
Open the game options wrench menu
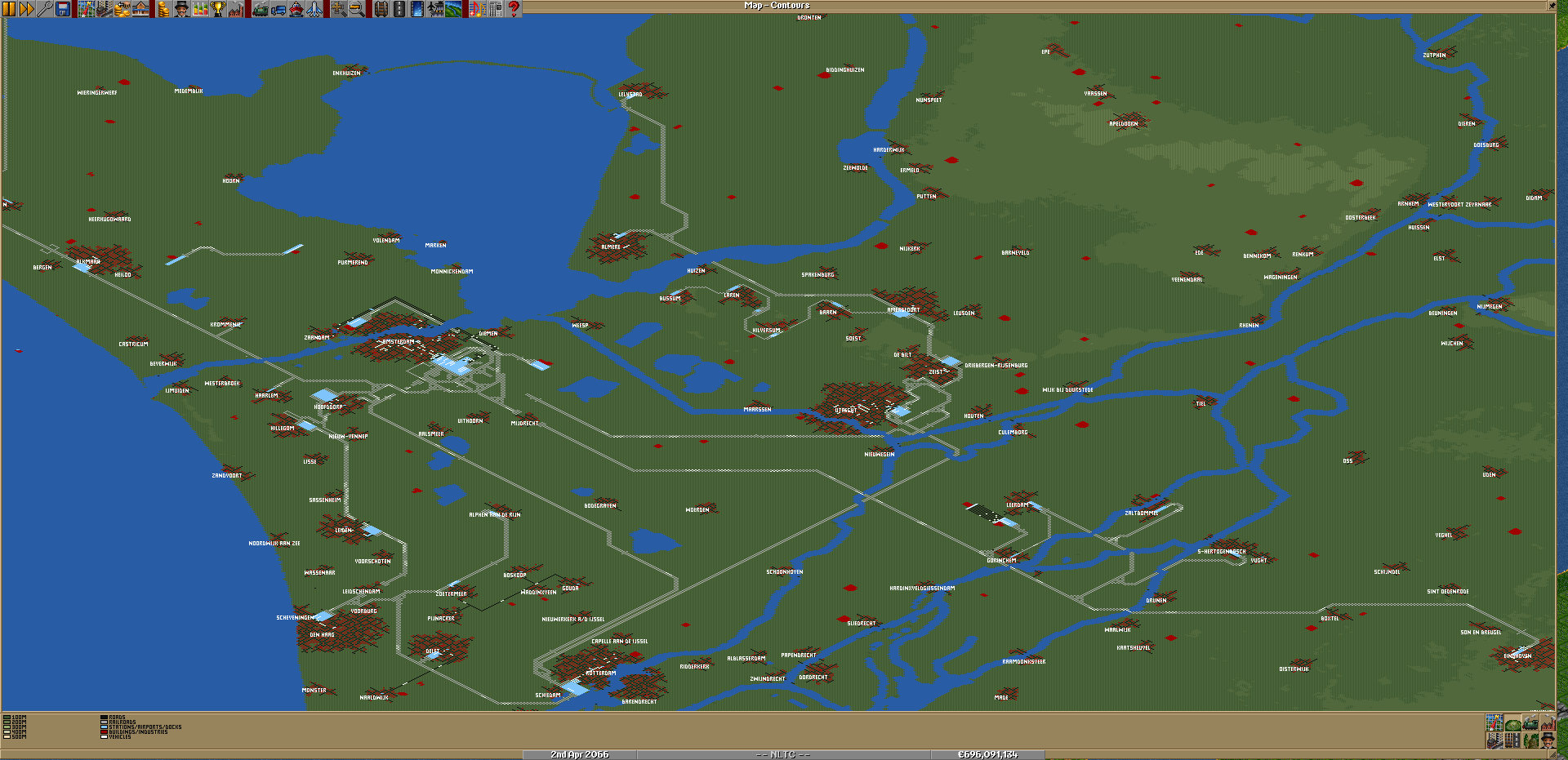coord(45,9)
